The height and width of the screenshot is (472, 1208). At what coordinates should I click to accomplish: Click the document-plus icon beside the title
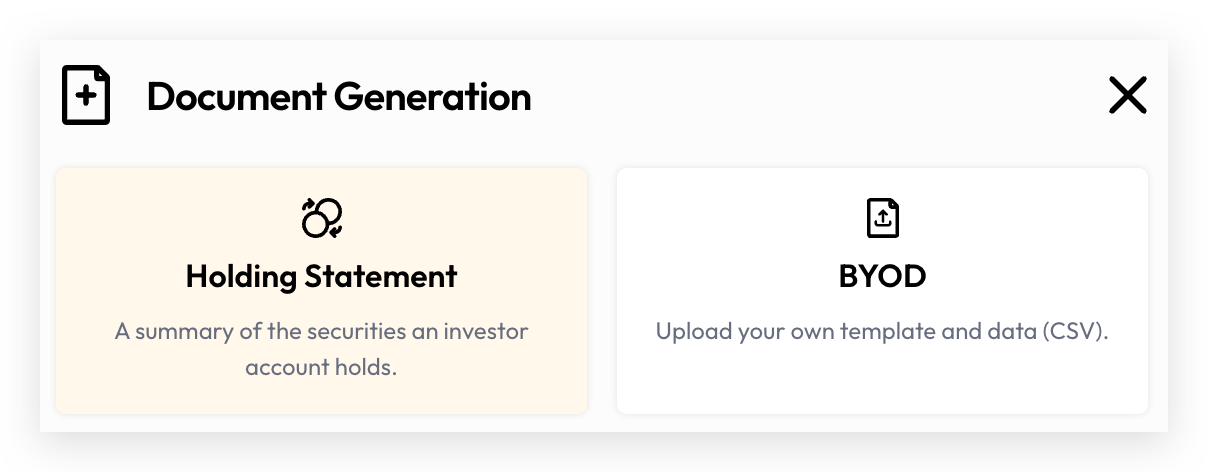(86, 96)
